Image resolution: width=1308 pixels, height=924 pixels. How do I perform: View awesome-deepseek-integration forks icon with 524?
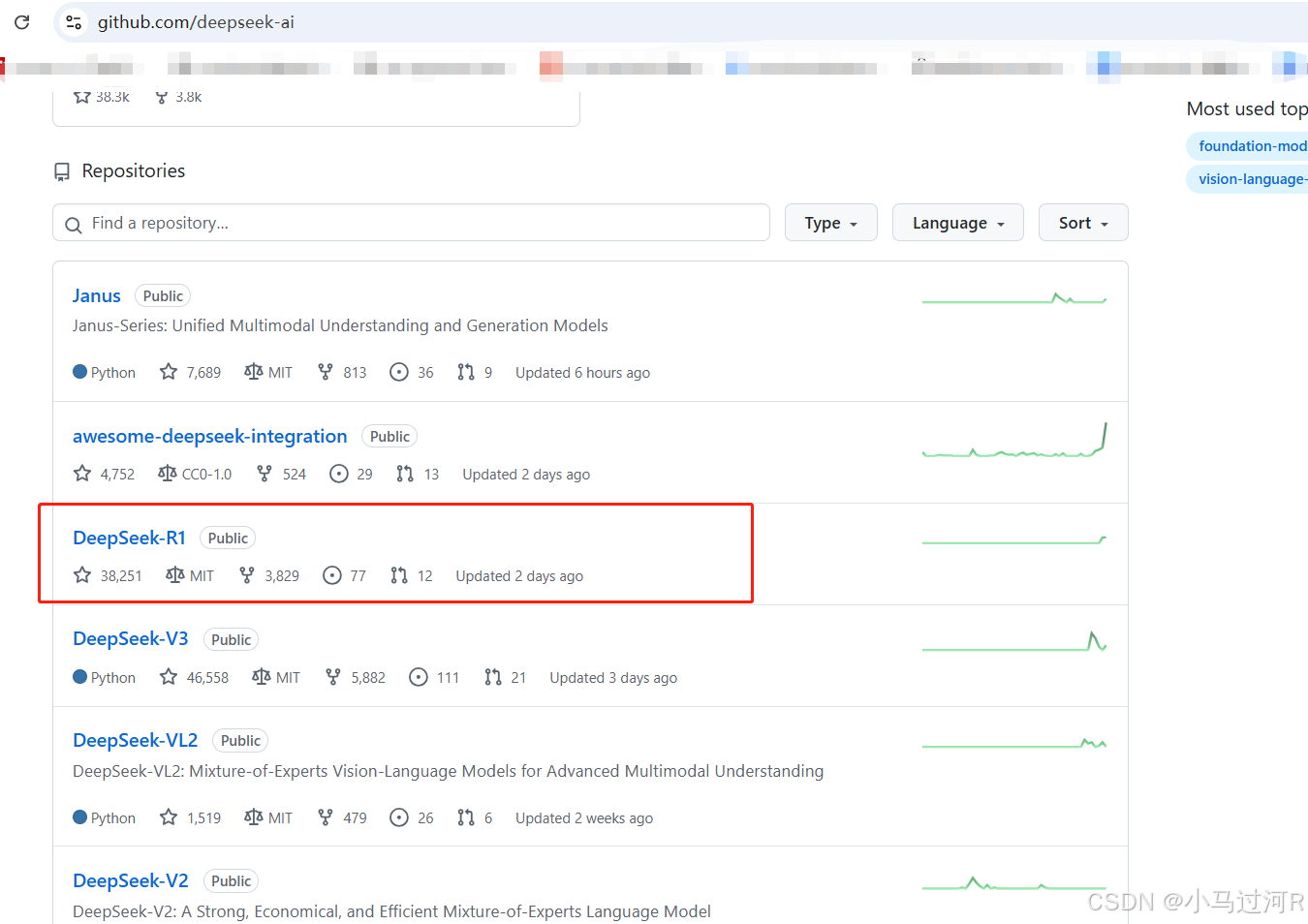pos(265,474)
